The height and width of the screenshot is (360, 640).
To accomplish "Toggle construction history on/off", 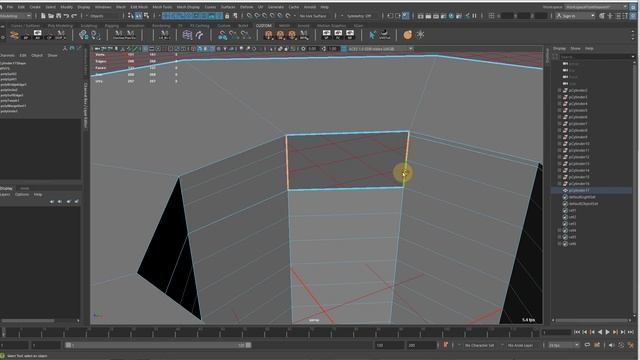I will [x=405, y=16].
